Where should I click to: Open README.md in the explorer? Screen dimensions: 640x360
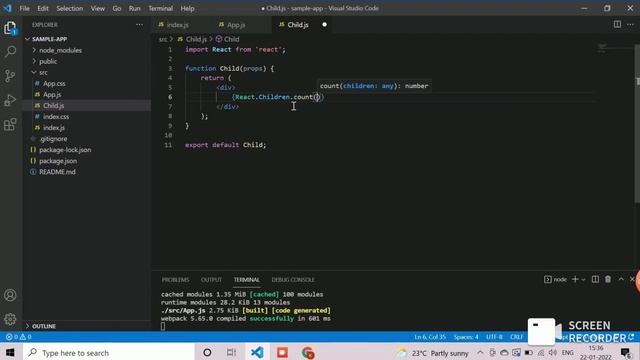point(57,172)
